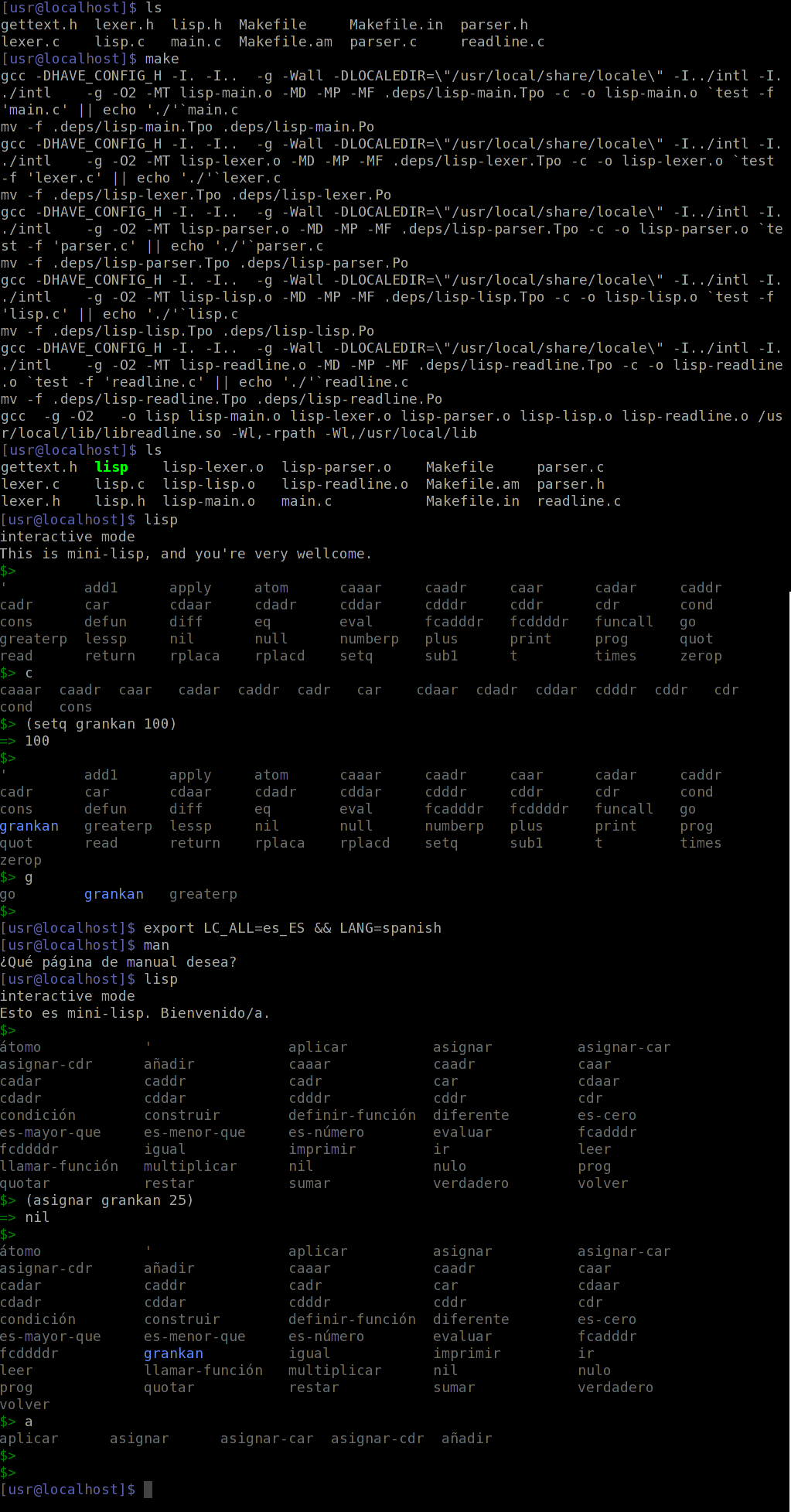The height and width of the screenshot is (1512, 791).
Task: Click 'mv -f .deps/lisp-parser.Tpo .deps/lisp-parser.Po' line
Action: (204, 262)
